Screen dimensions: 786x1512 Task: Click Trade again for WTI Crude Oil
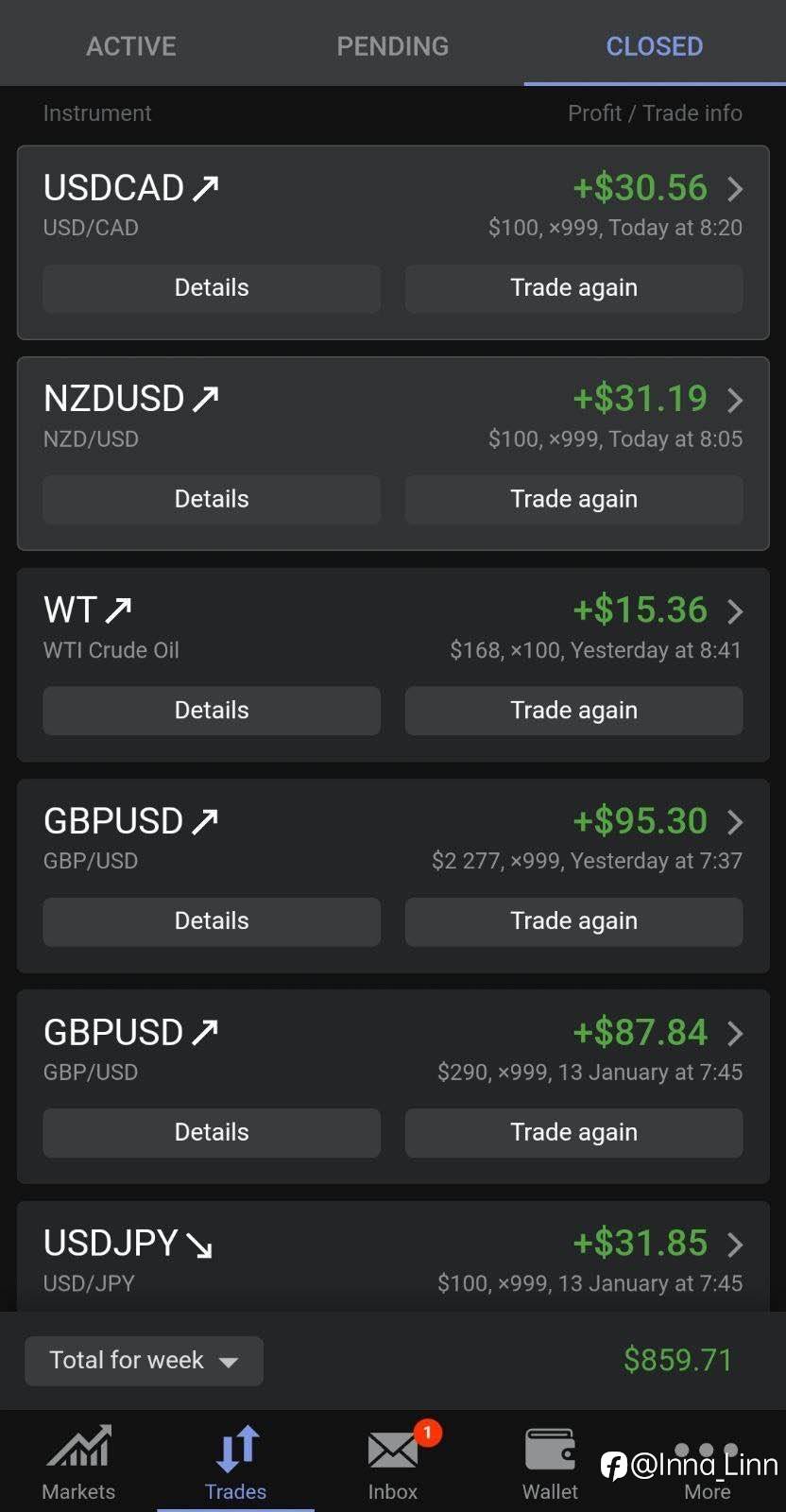(573, 711)
